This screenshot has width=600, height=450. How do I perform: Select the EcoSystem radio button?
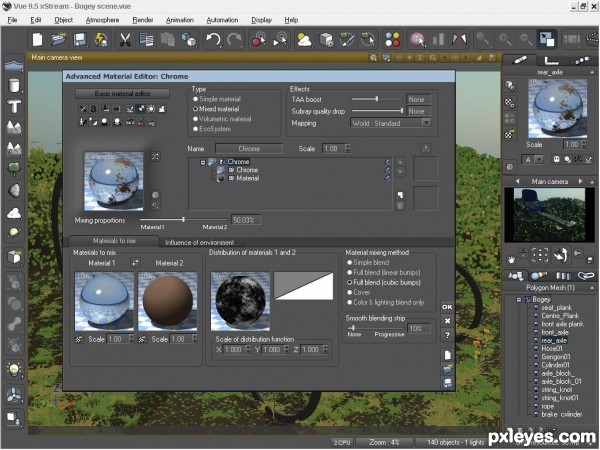point(195,129)
